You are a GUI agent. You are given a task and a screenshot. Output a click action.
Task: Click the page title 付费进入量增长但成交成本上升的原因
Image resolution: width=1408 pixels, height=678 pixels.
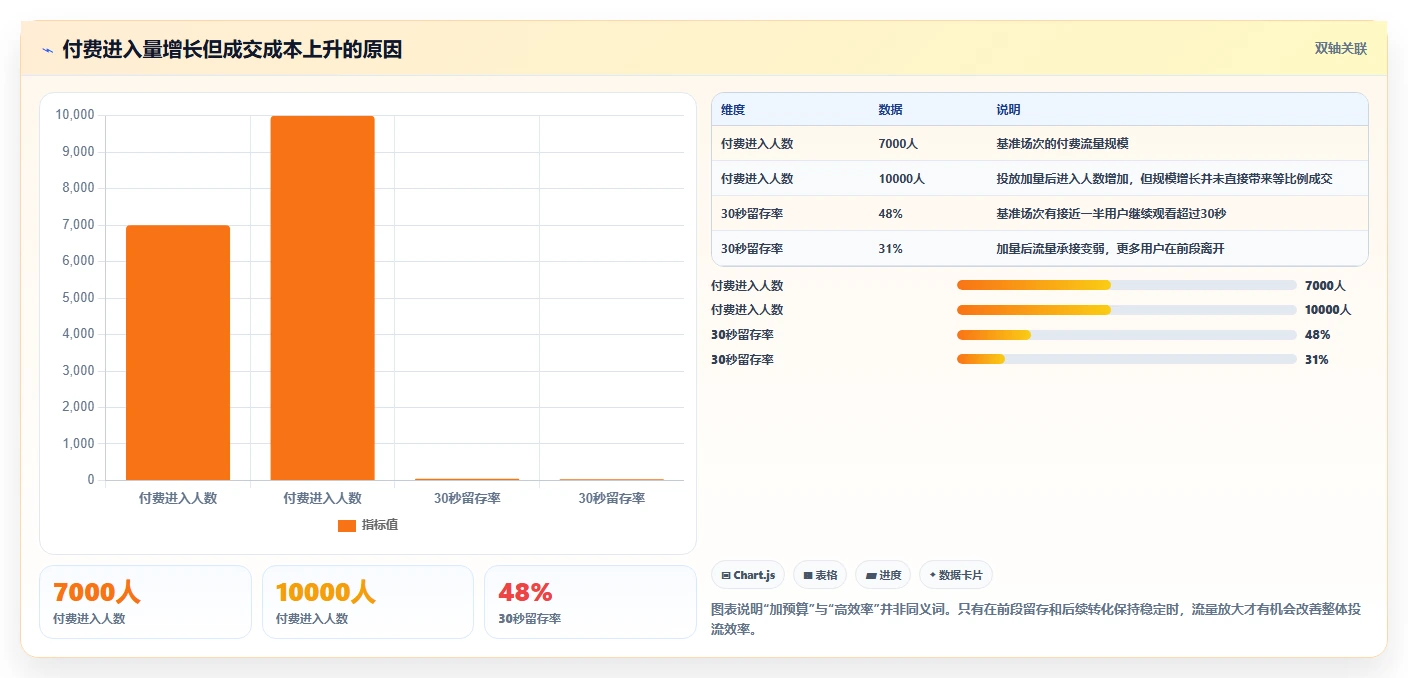tap(232, 50)
